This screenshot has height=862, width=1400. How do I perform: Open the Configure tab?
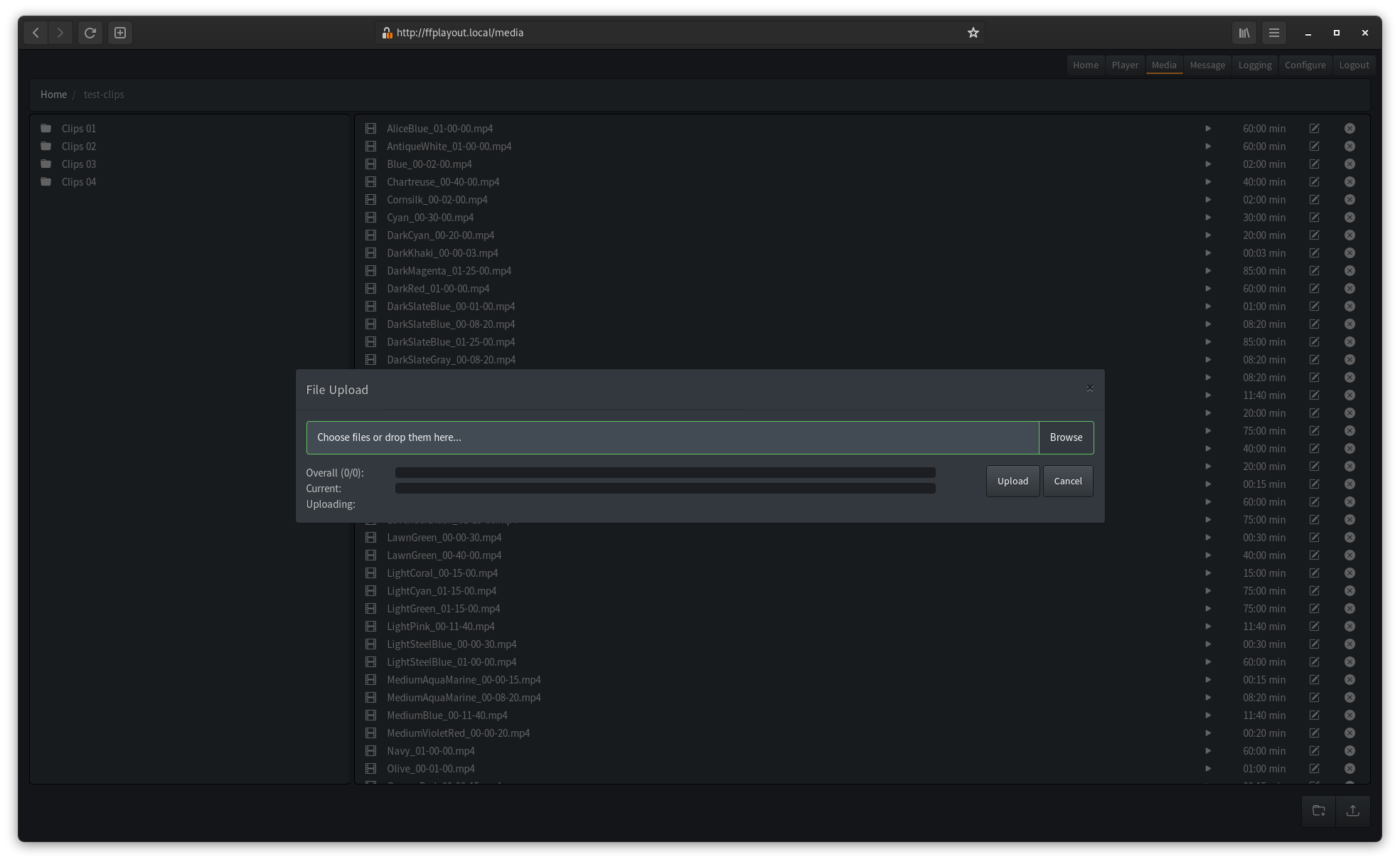click(x=1305, y=65)
